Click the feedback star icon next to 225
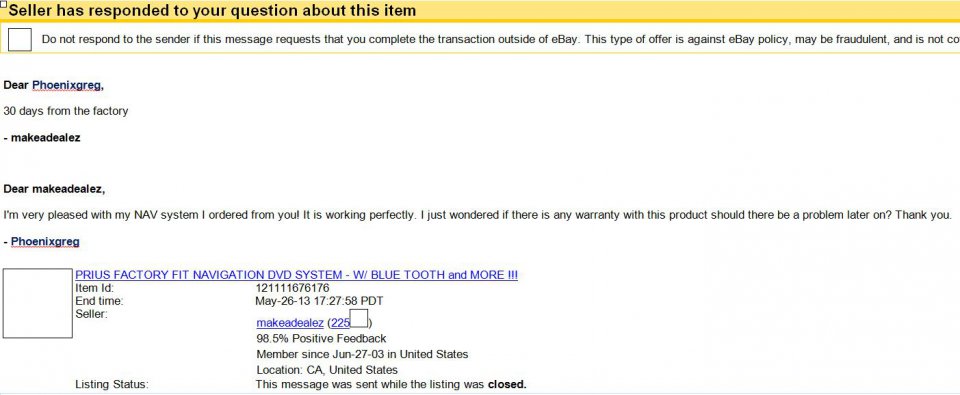The image size is (960, 395). (359, 318)
